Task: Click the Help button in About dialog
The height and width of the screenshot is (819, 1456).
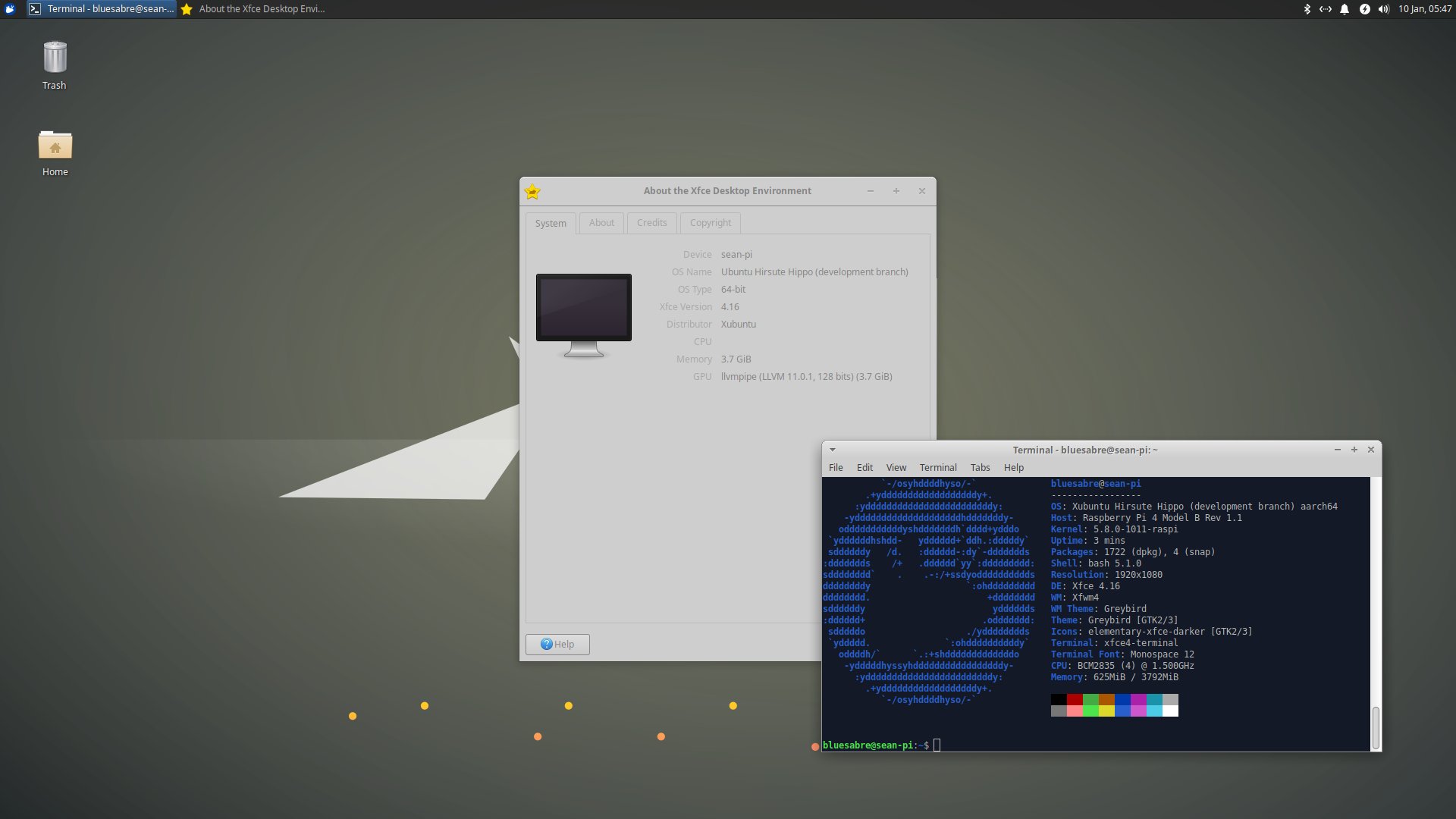Action: tap(557, 645)
